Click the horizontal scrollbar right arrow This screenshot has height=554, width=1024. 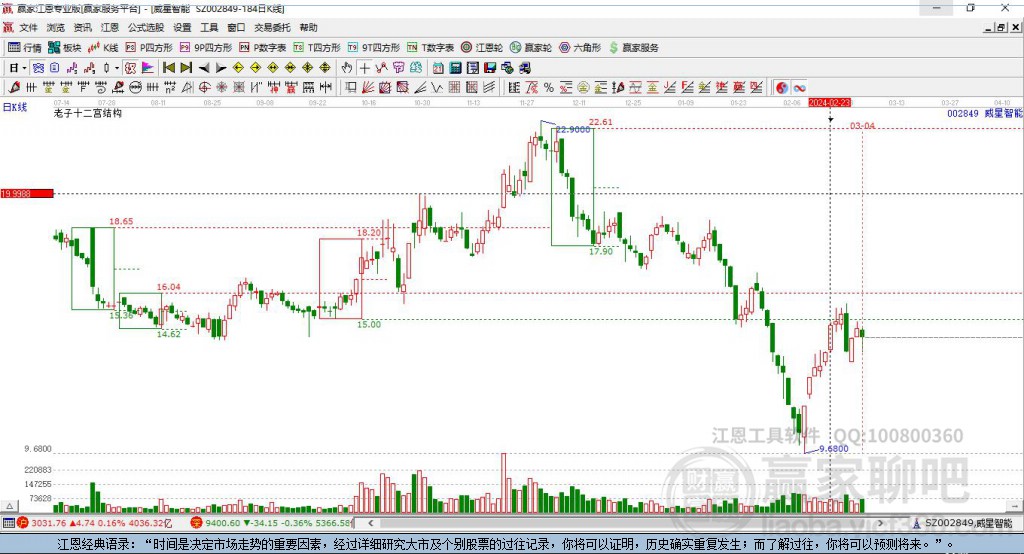[x=880, y=523]
